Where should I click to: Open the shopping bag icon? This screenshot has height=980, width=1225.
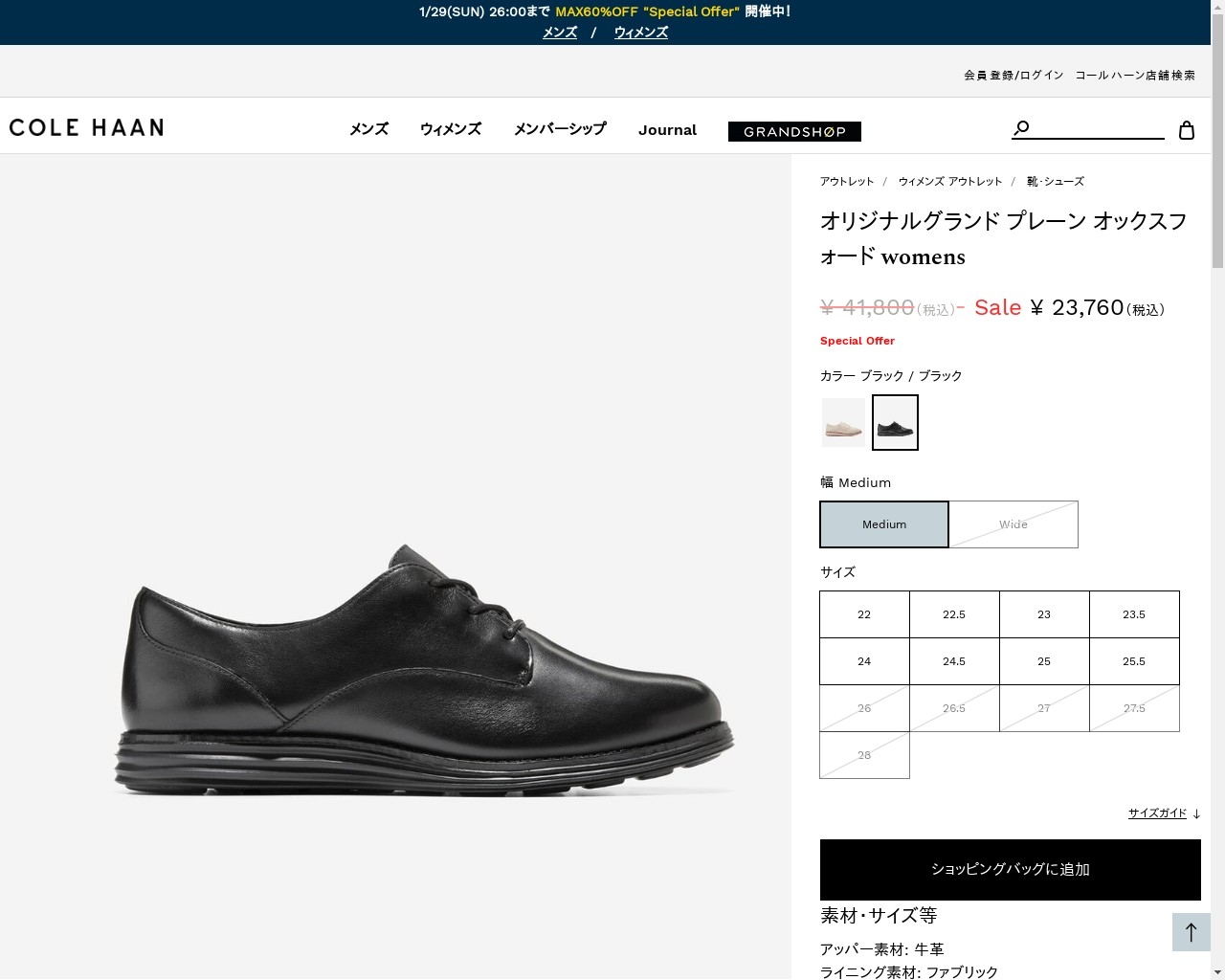click(1187, 130)
